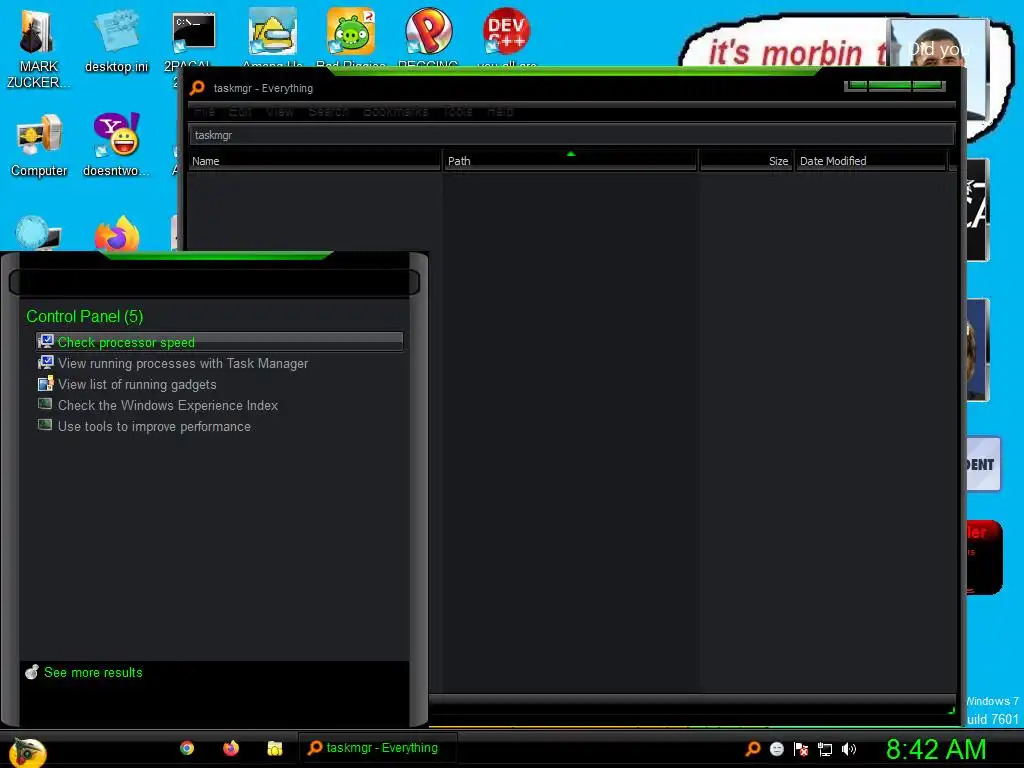Image resolution: width=1024 pixels, height=768 pixels.
Task: Open the Bookmarks menu in Everything
Action: (395, 112)
